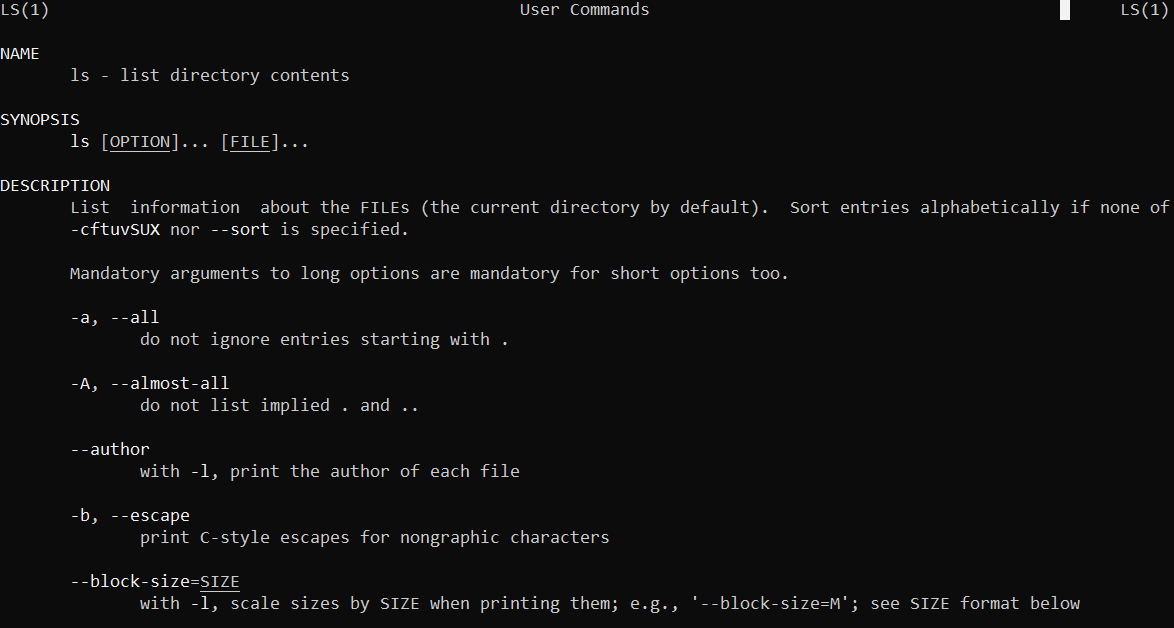Viewport: 1174px width, 628px height.
Task: Click the white cursor block near LS(1)
Action: pyautogui.click(x=1065, y=10)
